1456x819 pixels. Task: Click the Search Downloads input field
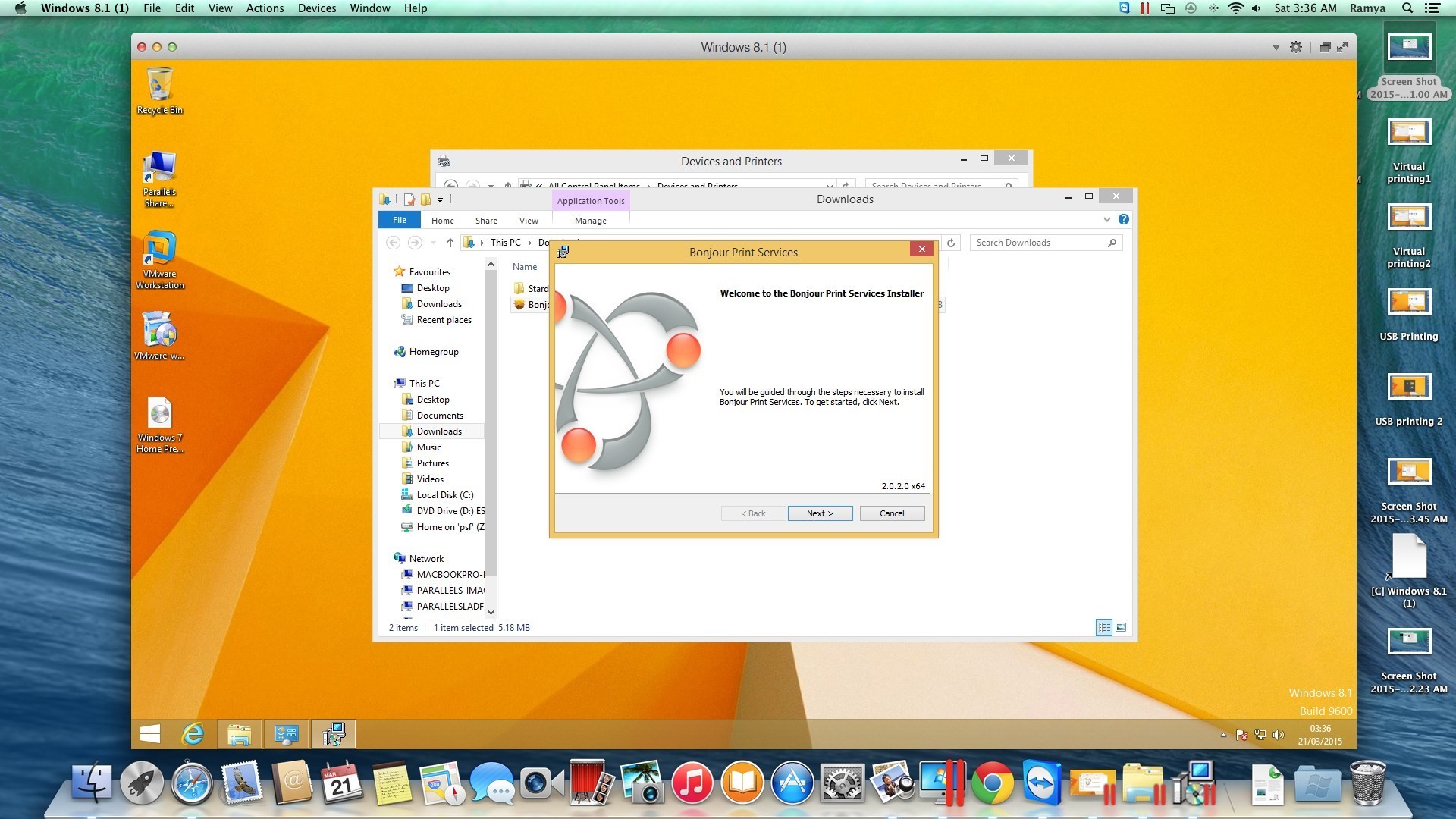1039,242
